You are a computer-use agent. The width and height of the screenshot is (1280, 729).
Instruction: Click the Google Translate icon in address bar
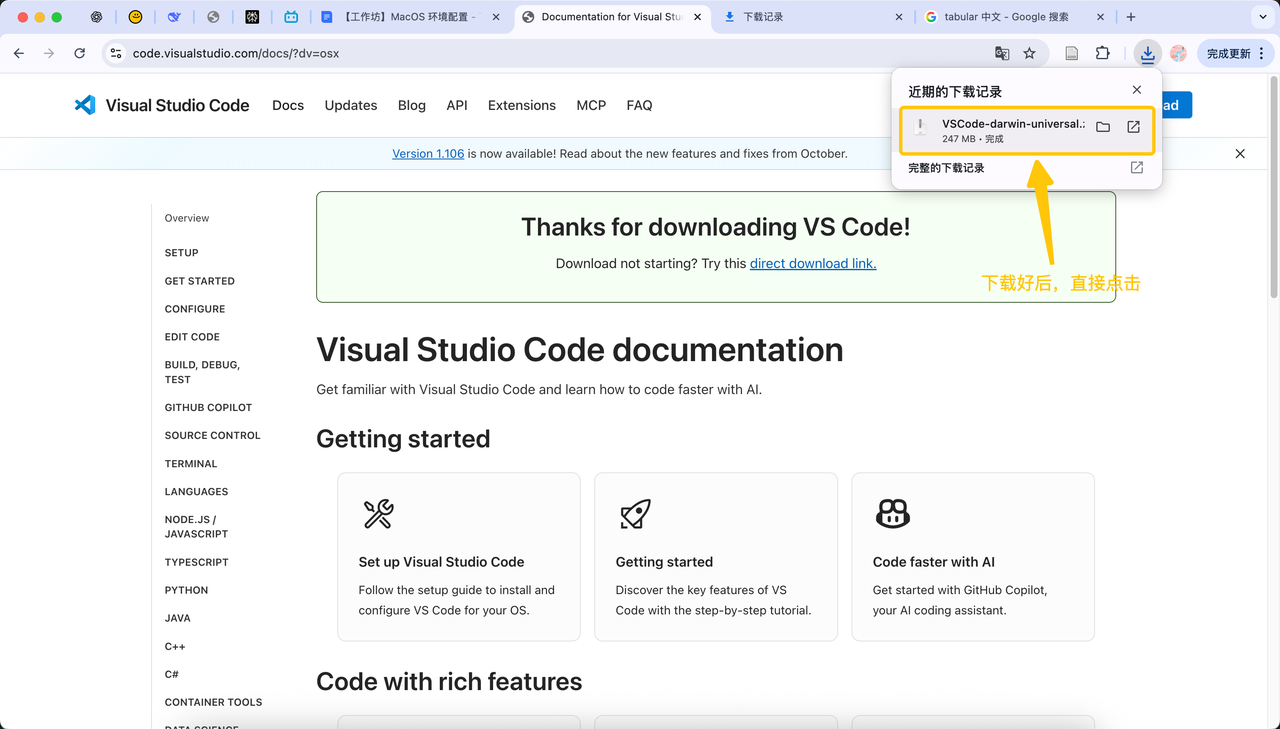1001,53
